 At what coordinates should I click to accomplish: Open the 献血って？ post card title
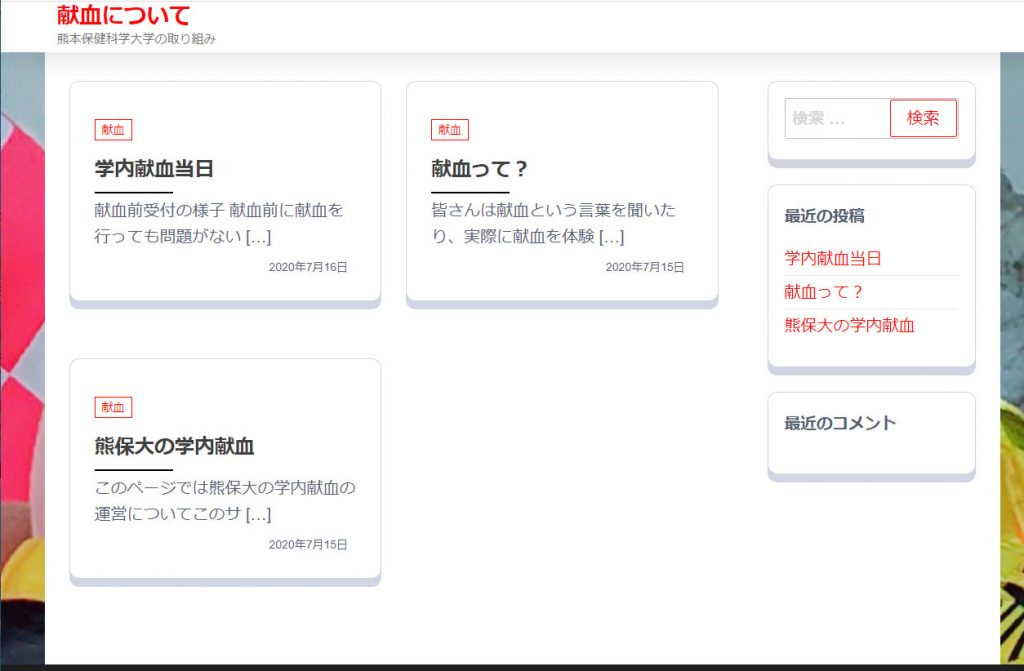point(480,168)
